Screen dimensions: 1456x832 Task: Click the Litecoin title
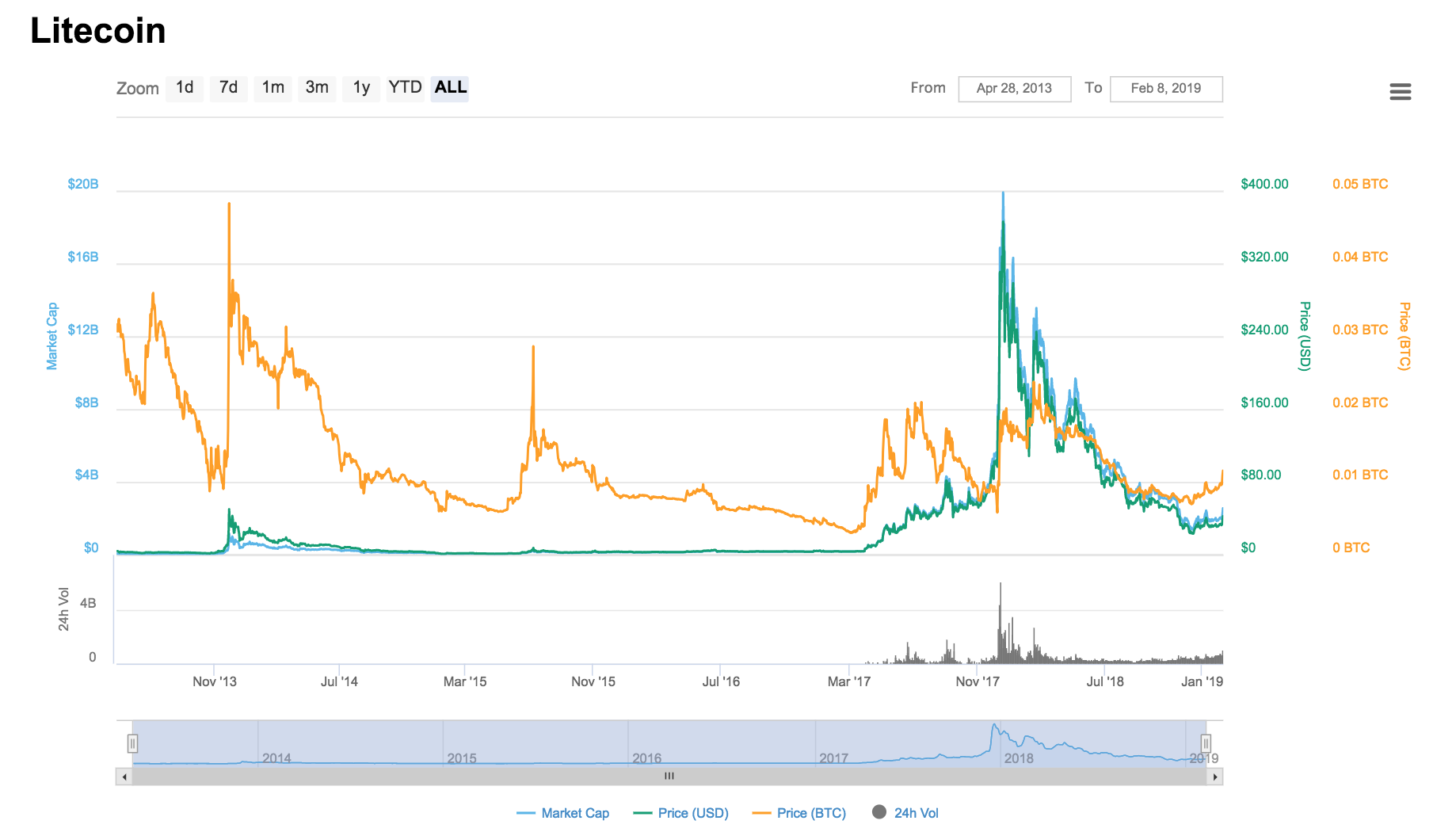point(98,31)
